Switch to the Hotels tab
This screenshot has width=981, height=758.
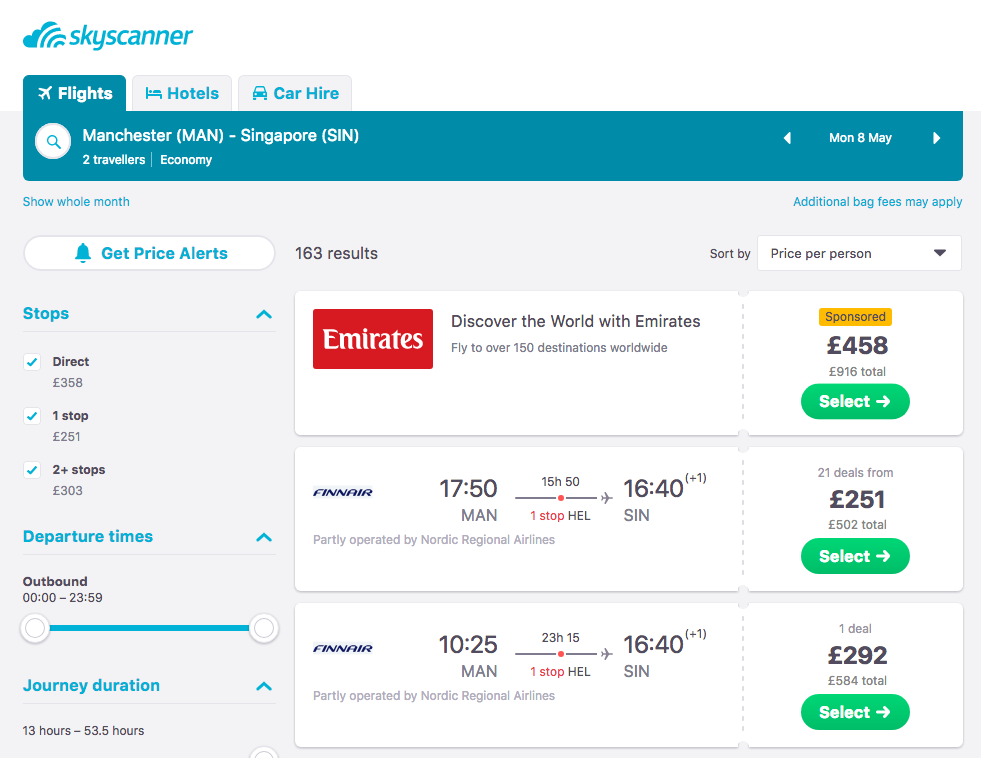click(x=182, y=93)
